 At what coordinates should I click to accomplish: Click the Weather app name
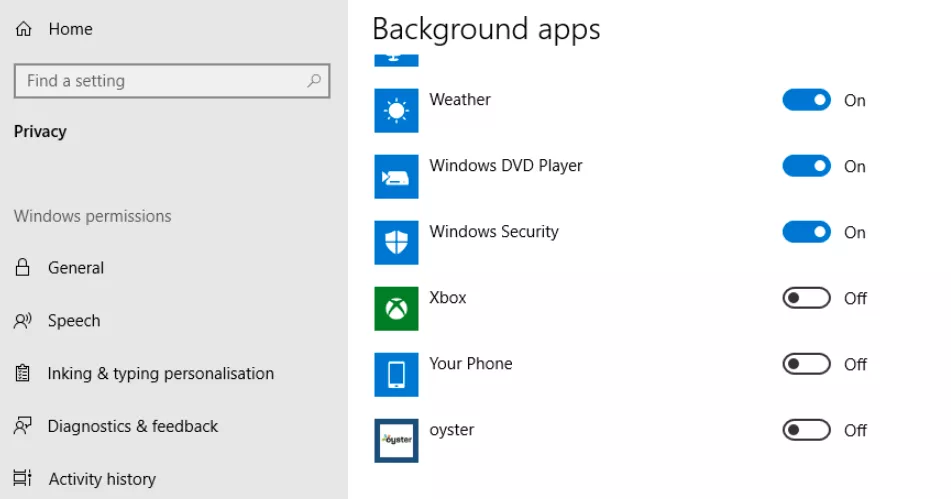click(x=460, y=99)
